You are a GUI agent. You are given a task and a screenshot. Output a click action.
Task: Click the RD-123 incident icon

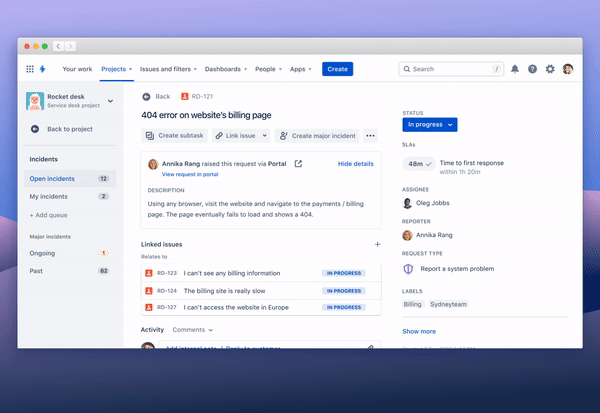pos(149,273)
